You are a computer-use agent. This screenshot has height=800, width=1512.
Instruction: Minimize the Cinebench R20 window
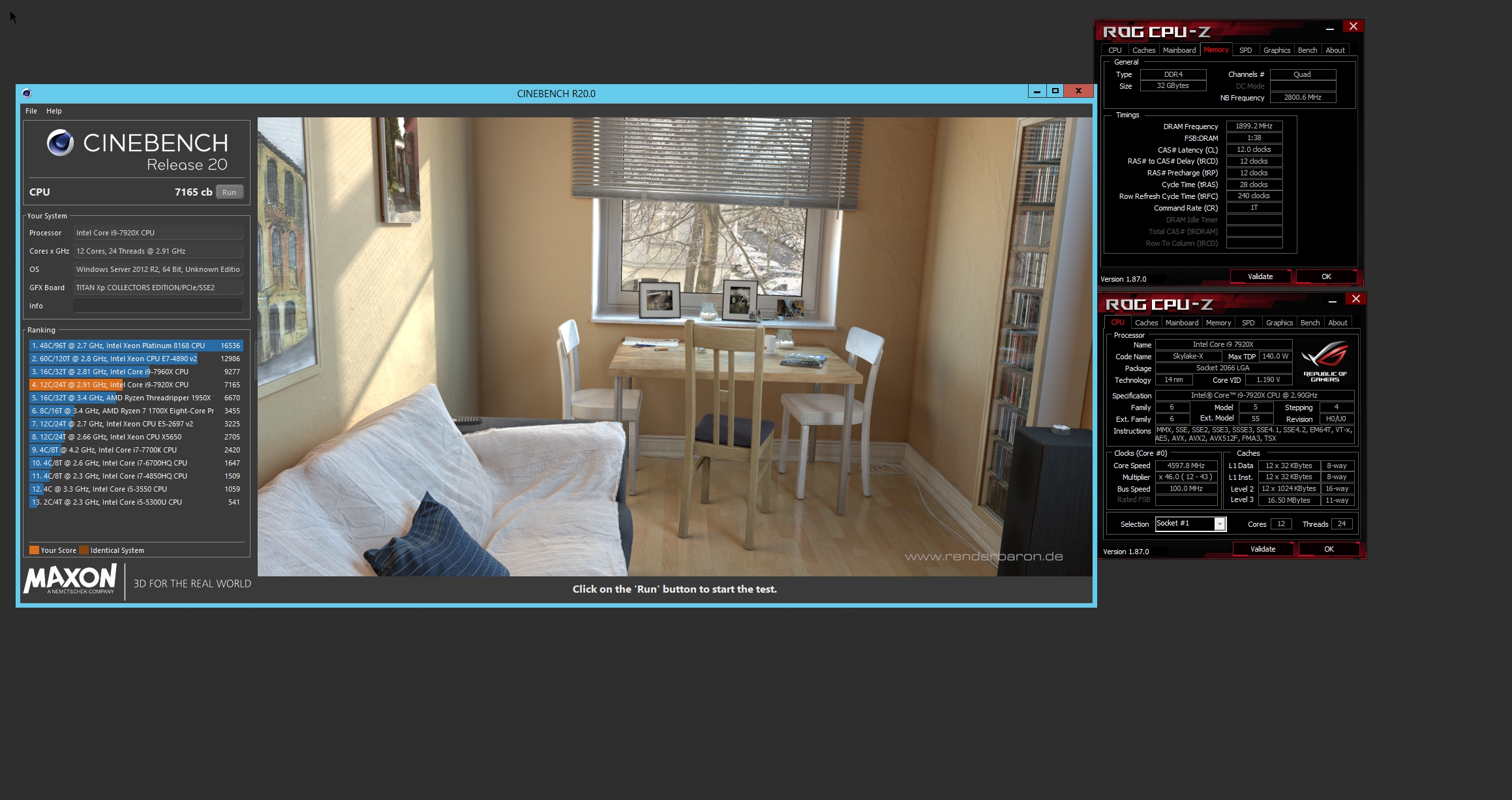pyautogui.click(x=1037, y=91)
